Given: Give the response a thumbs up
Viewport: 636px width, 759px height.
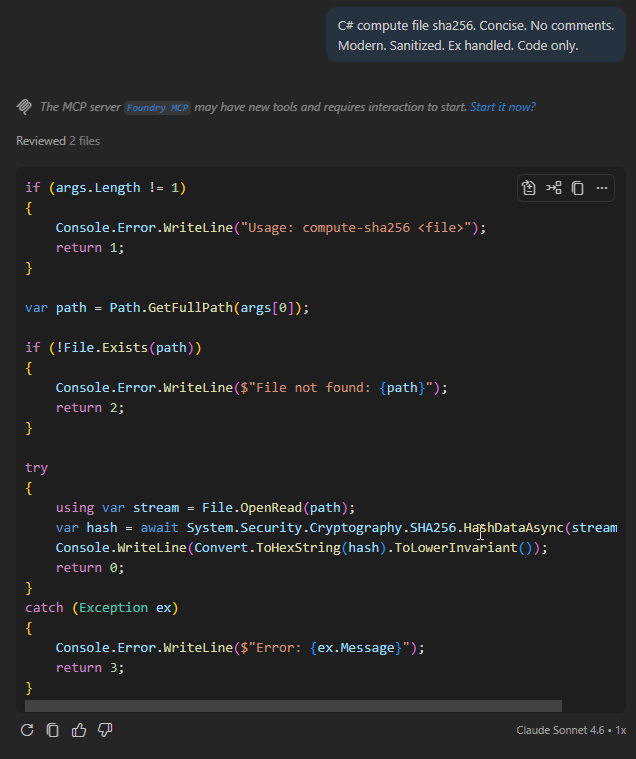Looking at the screenshot, I should (79, 730).
